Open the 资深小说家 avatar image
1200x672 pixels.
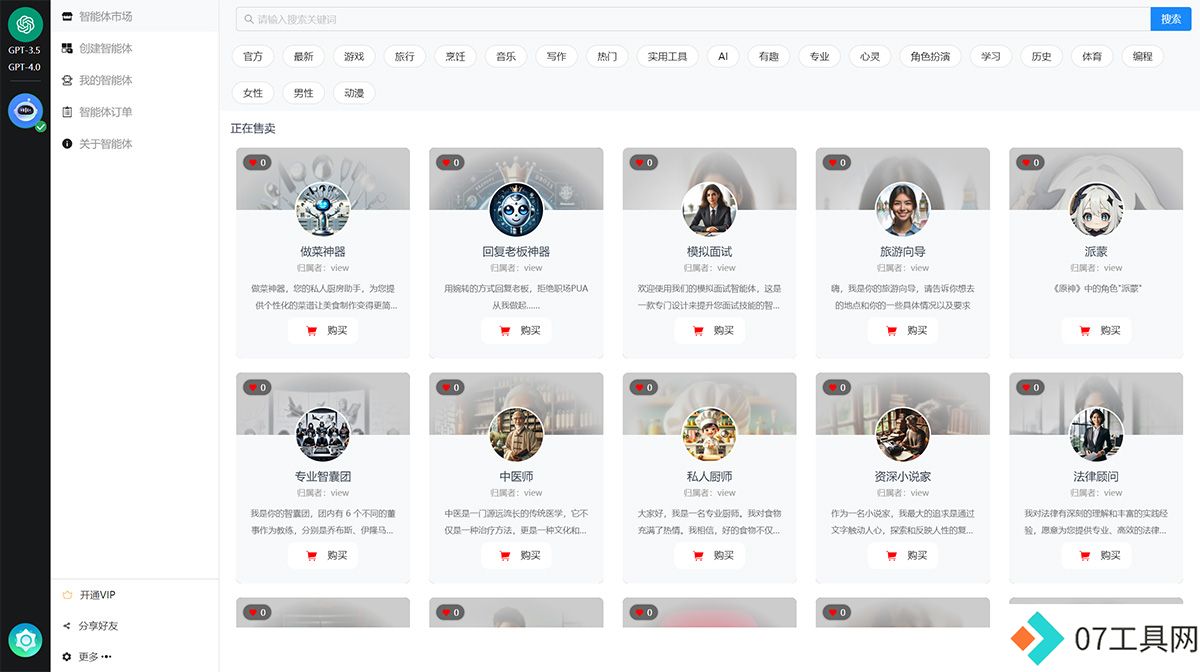pos(903,434)
